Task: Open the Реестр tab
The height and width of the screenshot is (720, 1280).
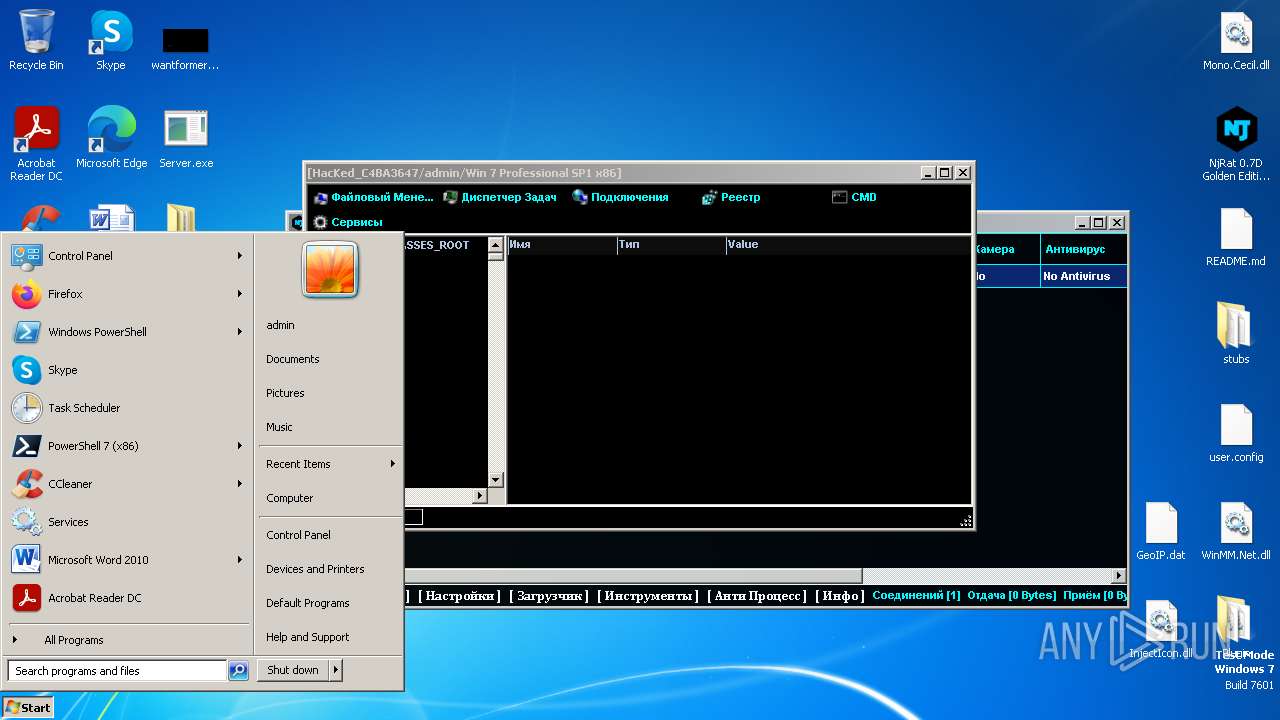Action: click(x=731, y=197)
